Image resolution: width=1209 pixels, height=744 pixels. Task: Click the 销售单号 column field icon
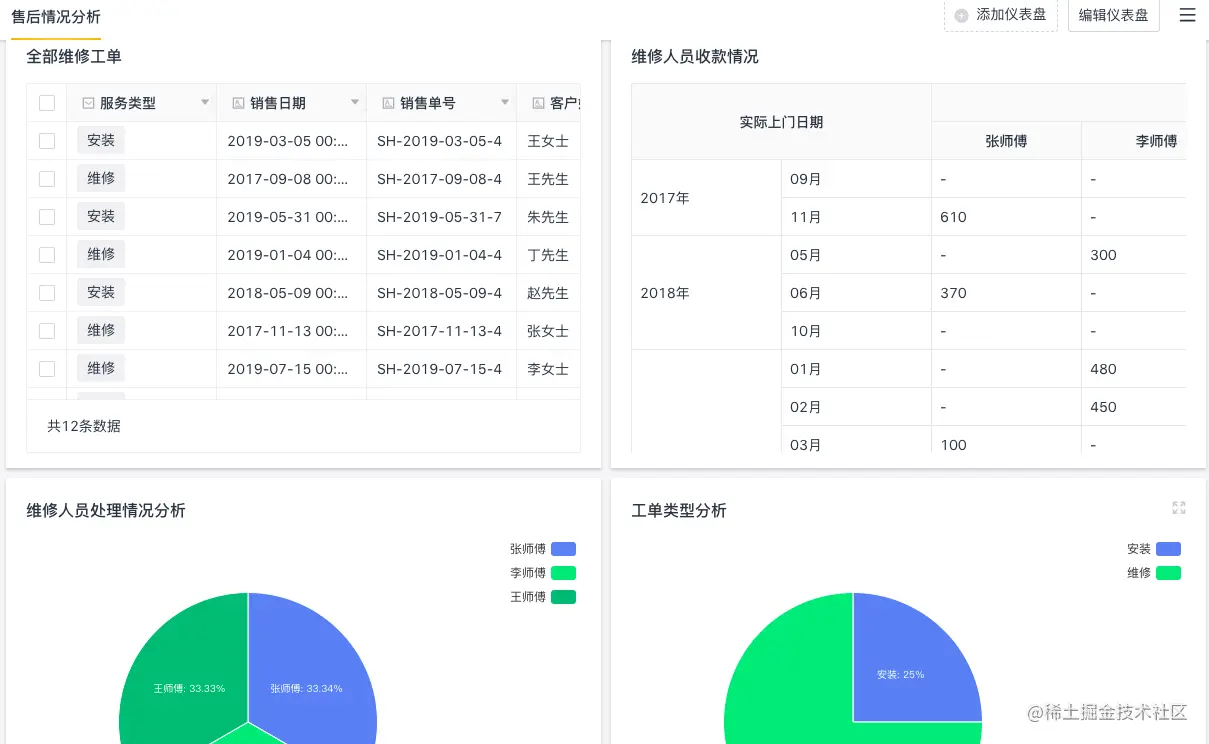tap(388, 103)
